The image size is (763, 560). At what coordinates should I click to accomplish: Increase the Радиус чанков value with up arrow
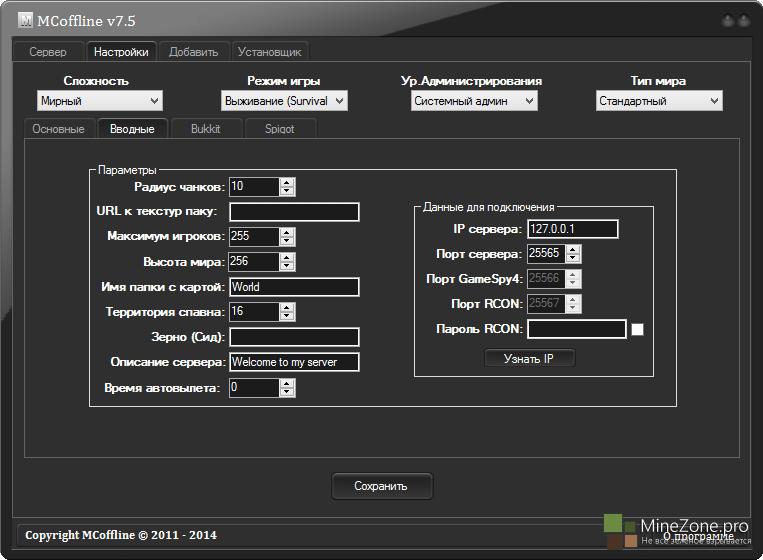pyautogui.click(x=287, y=182)
